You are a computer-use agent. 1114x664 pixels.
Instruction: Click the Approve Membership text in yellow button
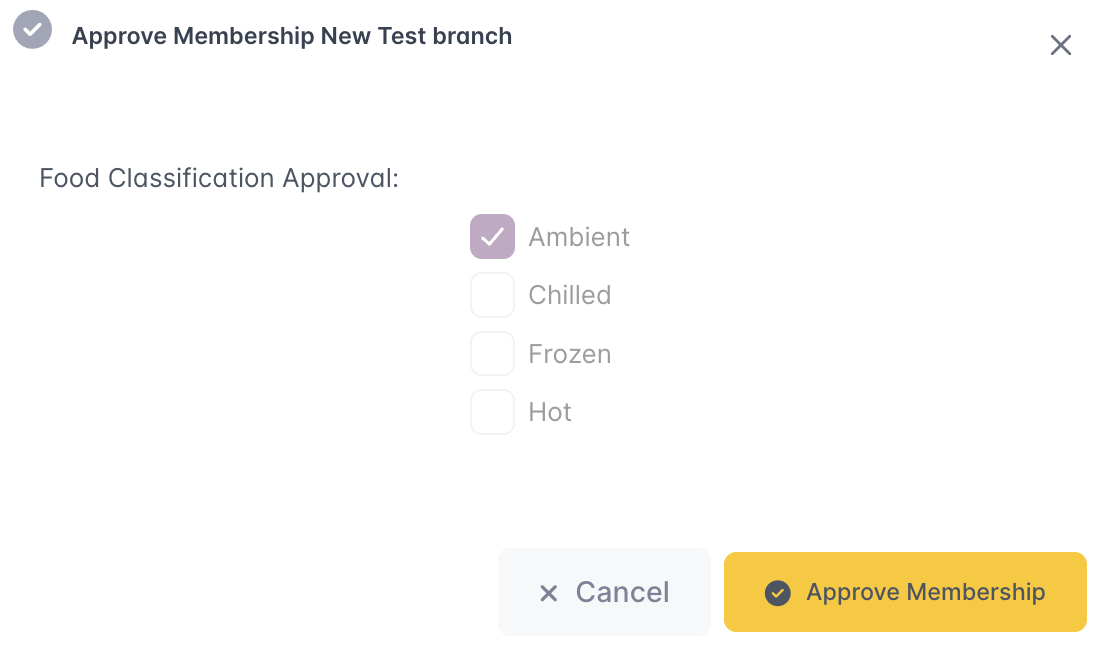pos(925,592)
